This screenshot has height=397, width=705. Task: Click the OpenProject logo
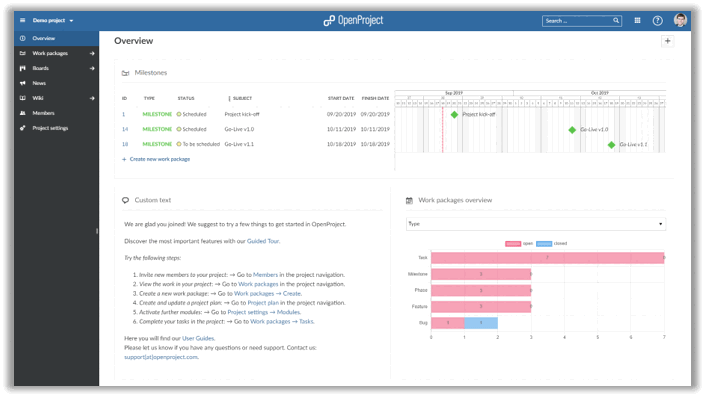[x=353, y=20]
